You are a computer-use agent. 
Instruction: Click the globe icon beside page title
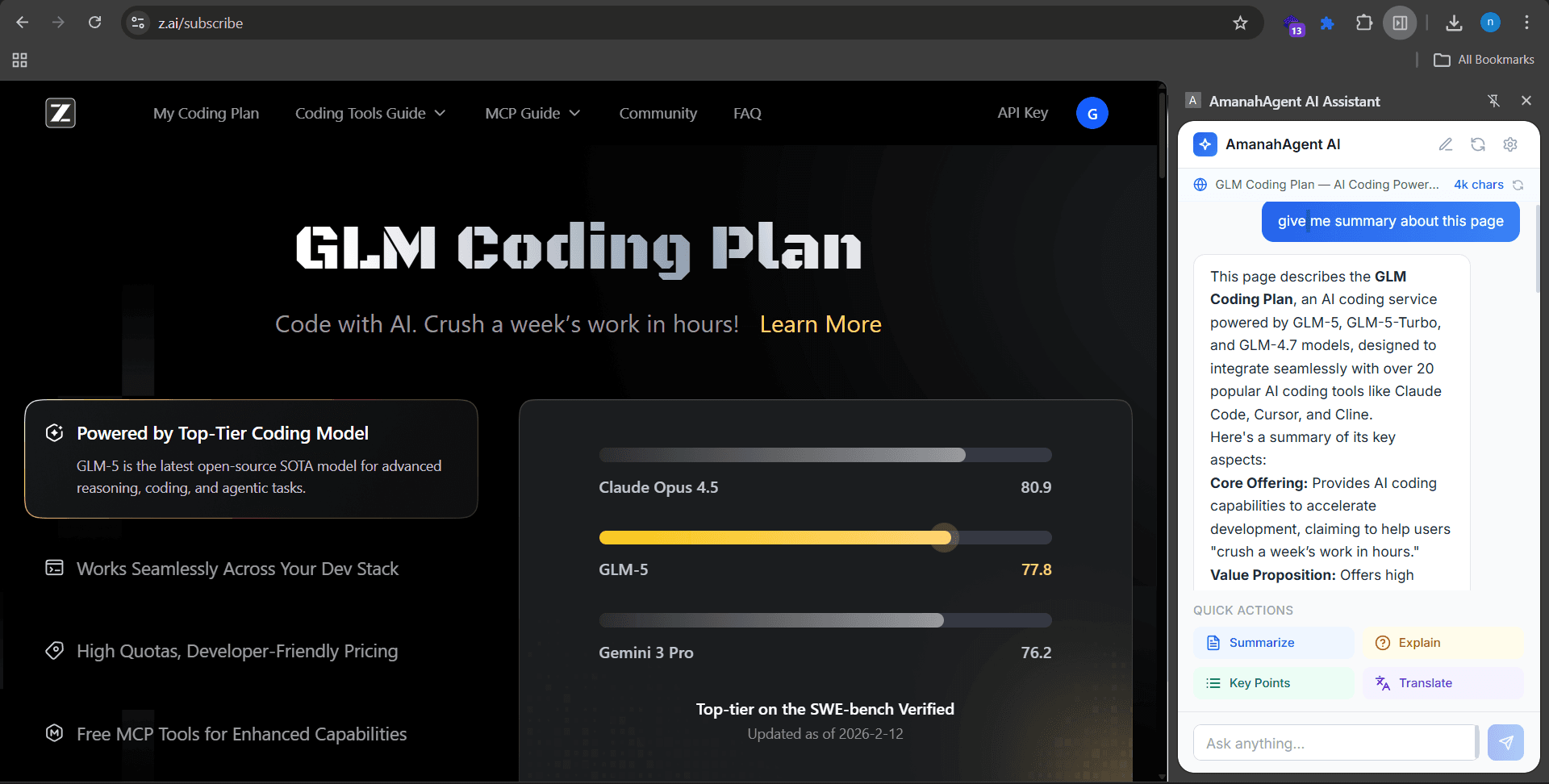(x=1200, y=185)
